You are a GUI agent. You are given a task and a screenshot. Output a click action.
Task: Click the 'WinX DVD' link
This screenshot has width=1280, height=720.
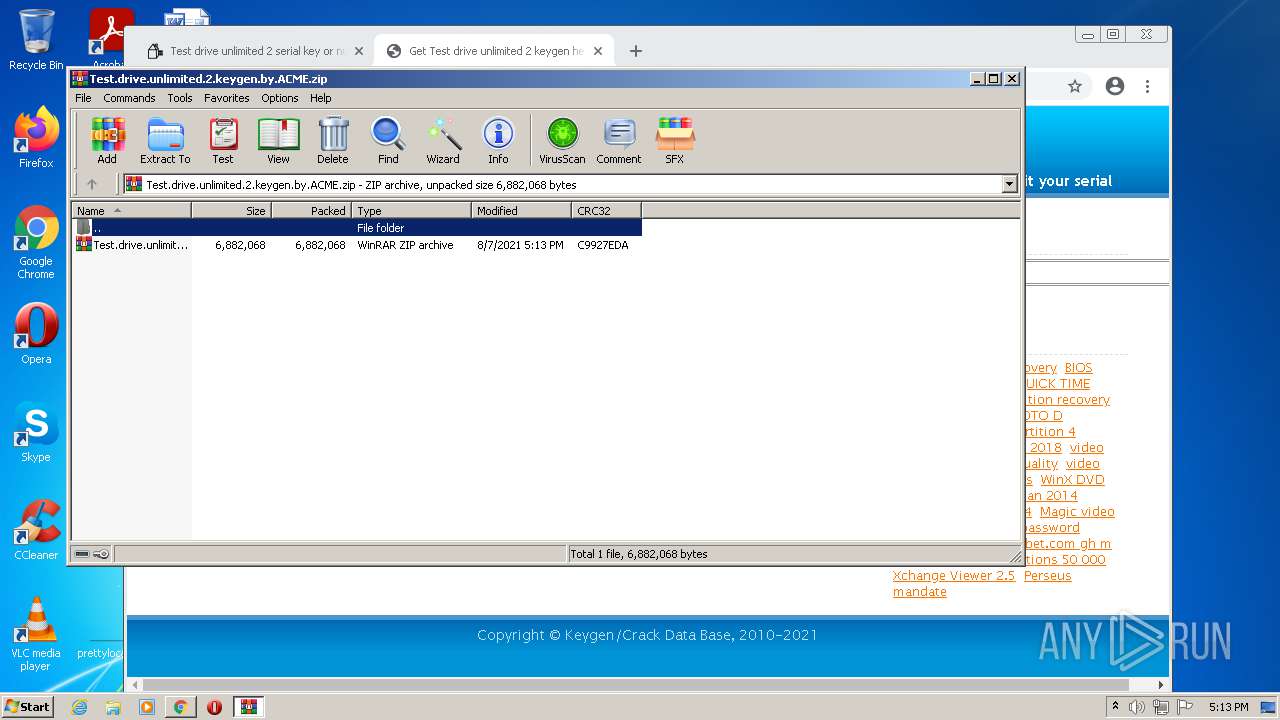pyautogui.click(x=1072, y=480)
